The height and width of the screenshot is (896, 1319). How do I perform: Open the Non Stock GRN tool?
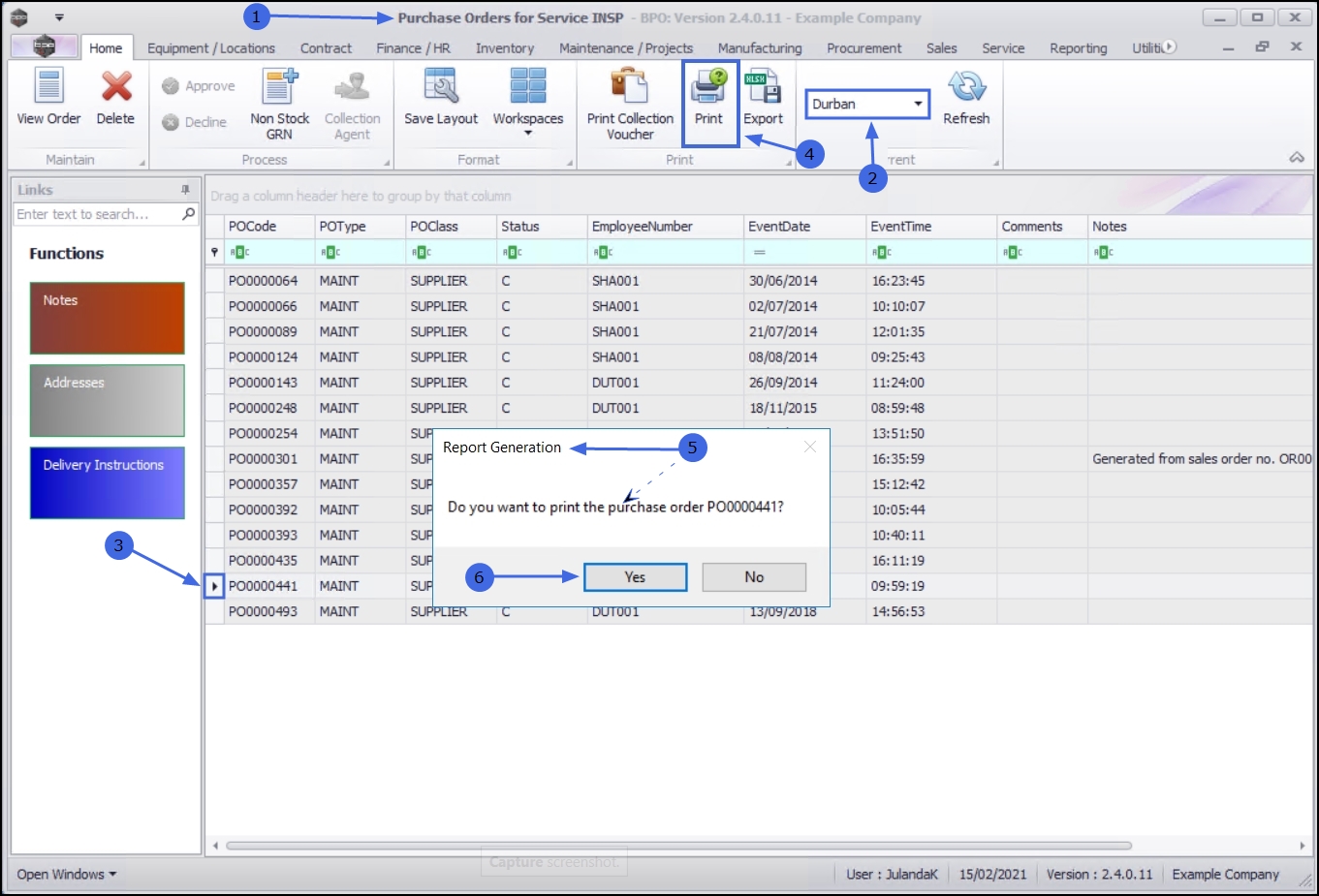[279, 105]
